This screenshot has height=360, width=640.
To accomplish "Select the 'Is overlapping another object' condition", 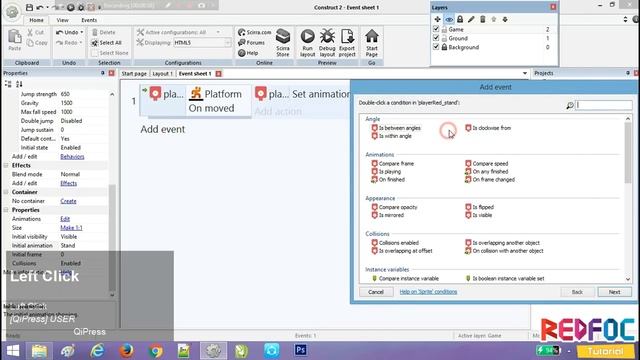I will [502, 243].
